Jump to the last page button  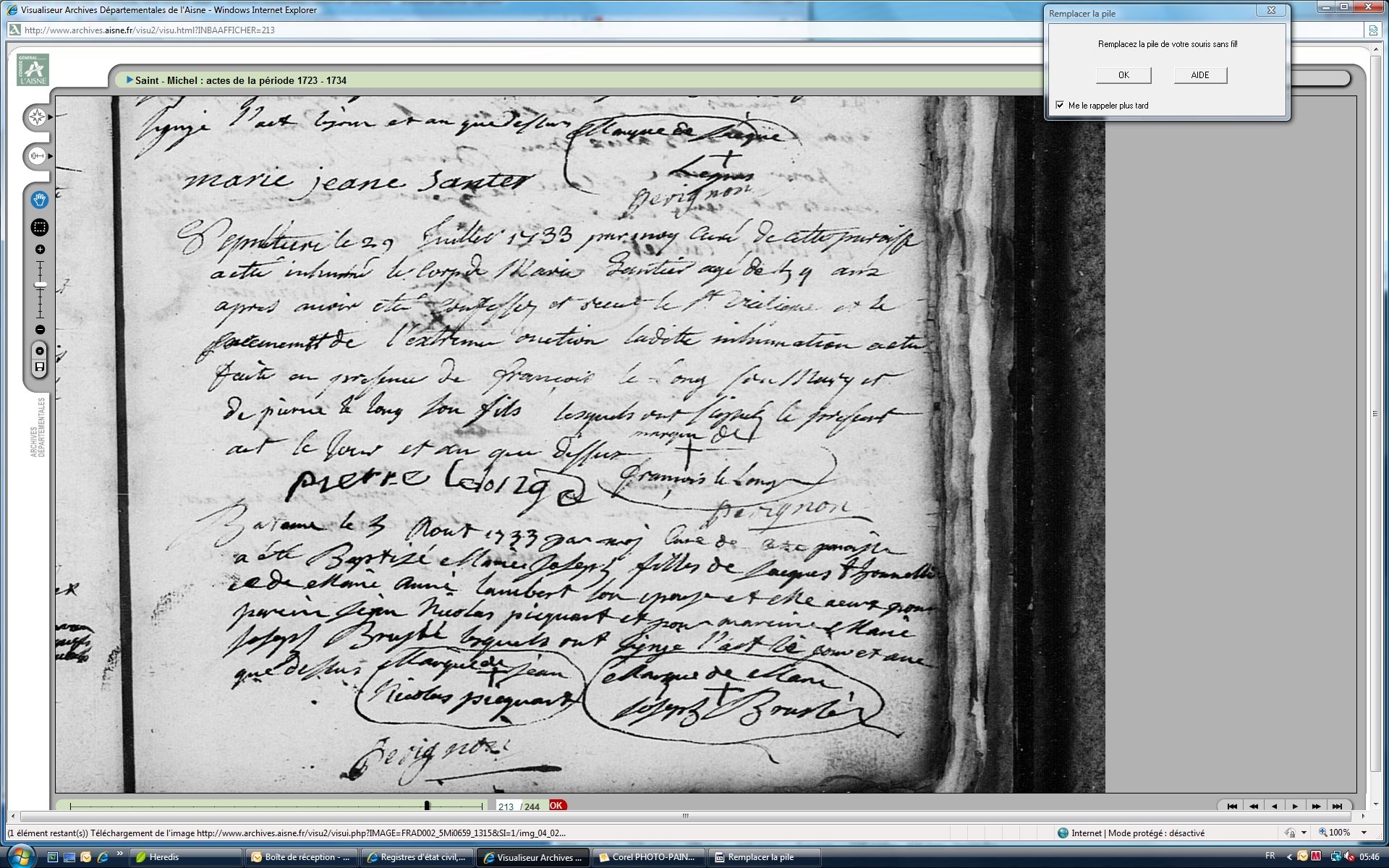click(1337, 806)
